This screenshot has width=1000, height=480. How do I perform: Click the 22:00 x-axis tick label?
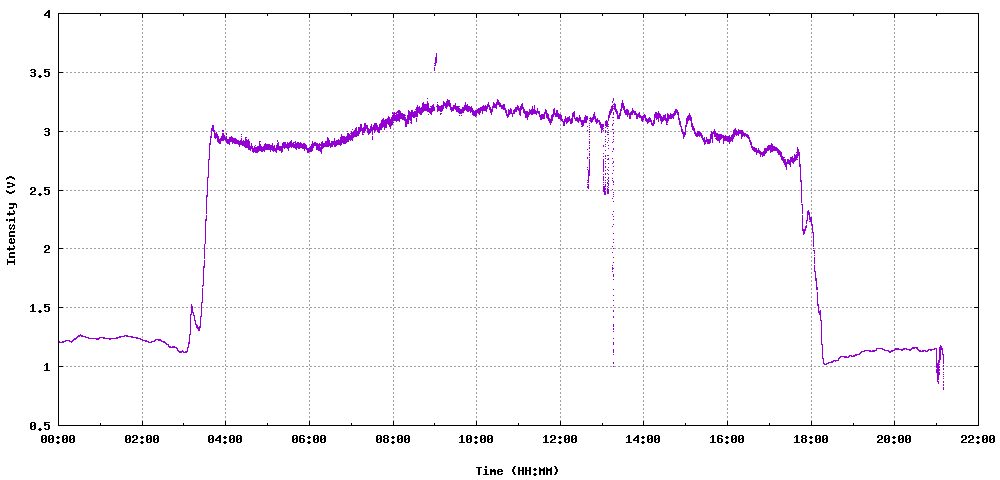977,439
